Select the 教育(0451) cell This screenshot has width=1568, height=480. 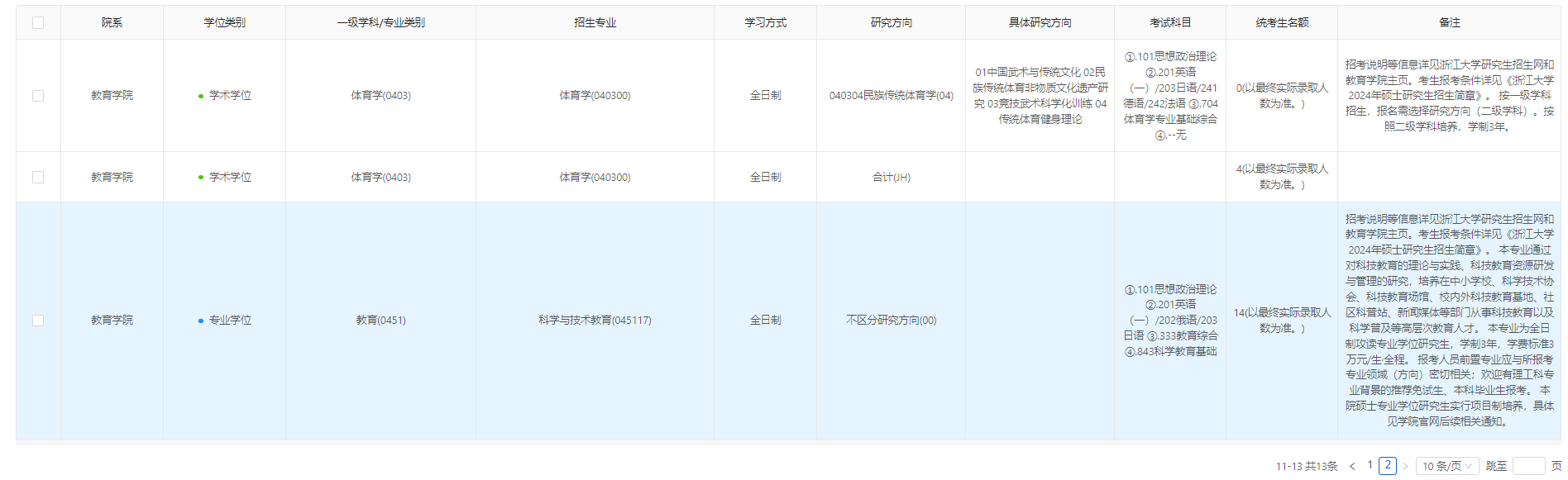point(381,321)
